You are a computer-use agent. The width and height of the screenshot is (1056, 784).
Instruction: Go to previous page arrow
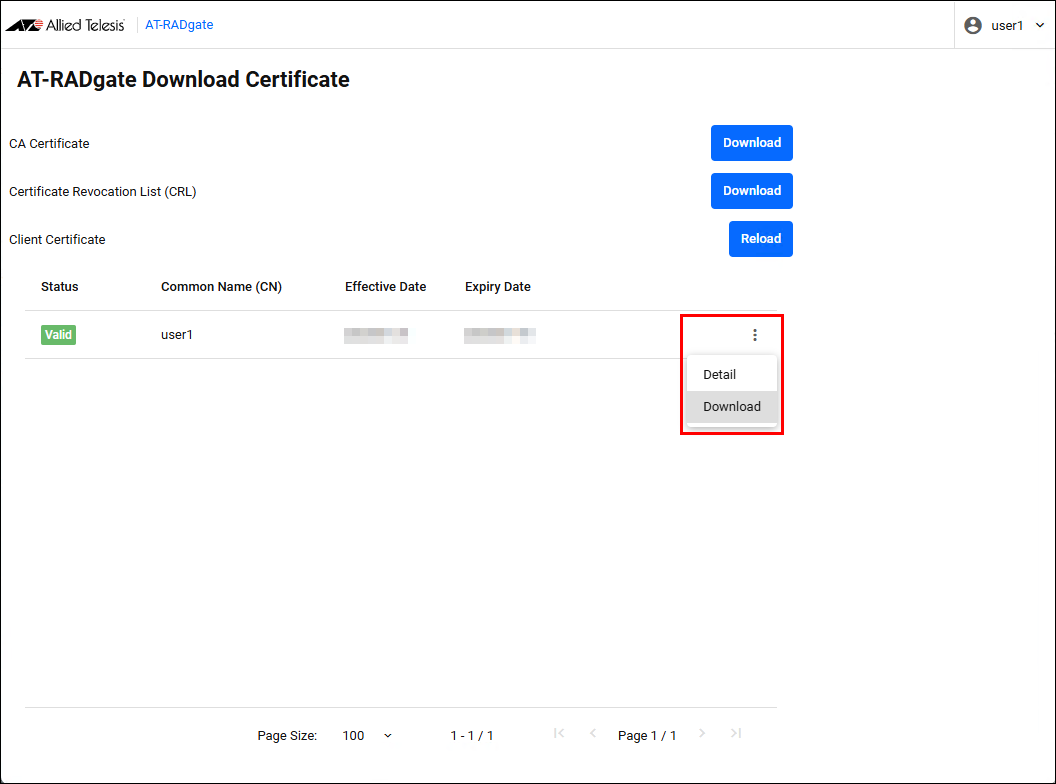point(593,733)
